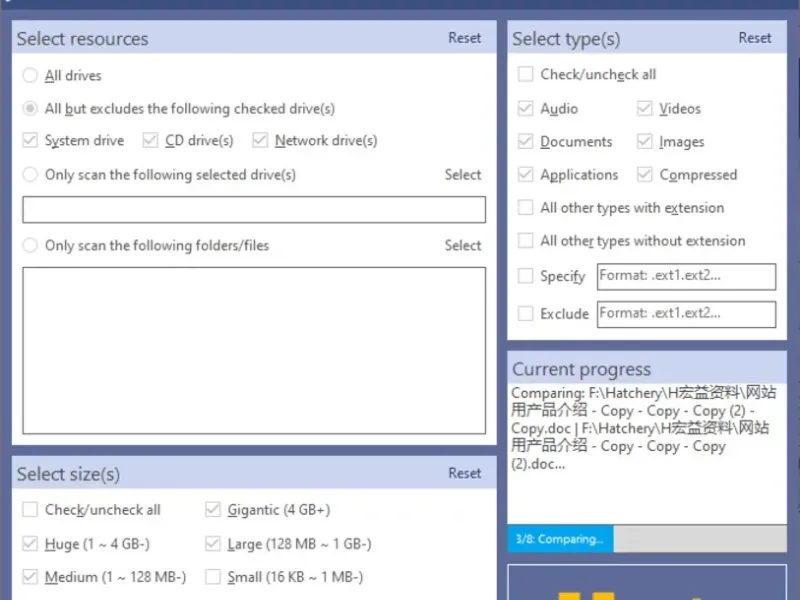Select the All drives radio option

coord(30,76)
